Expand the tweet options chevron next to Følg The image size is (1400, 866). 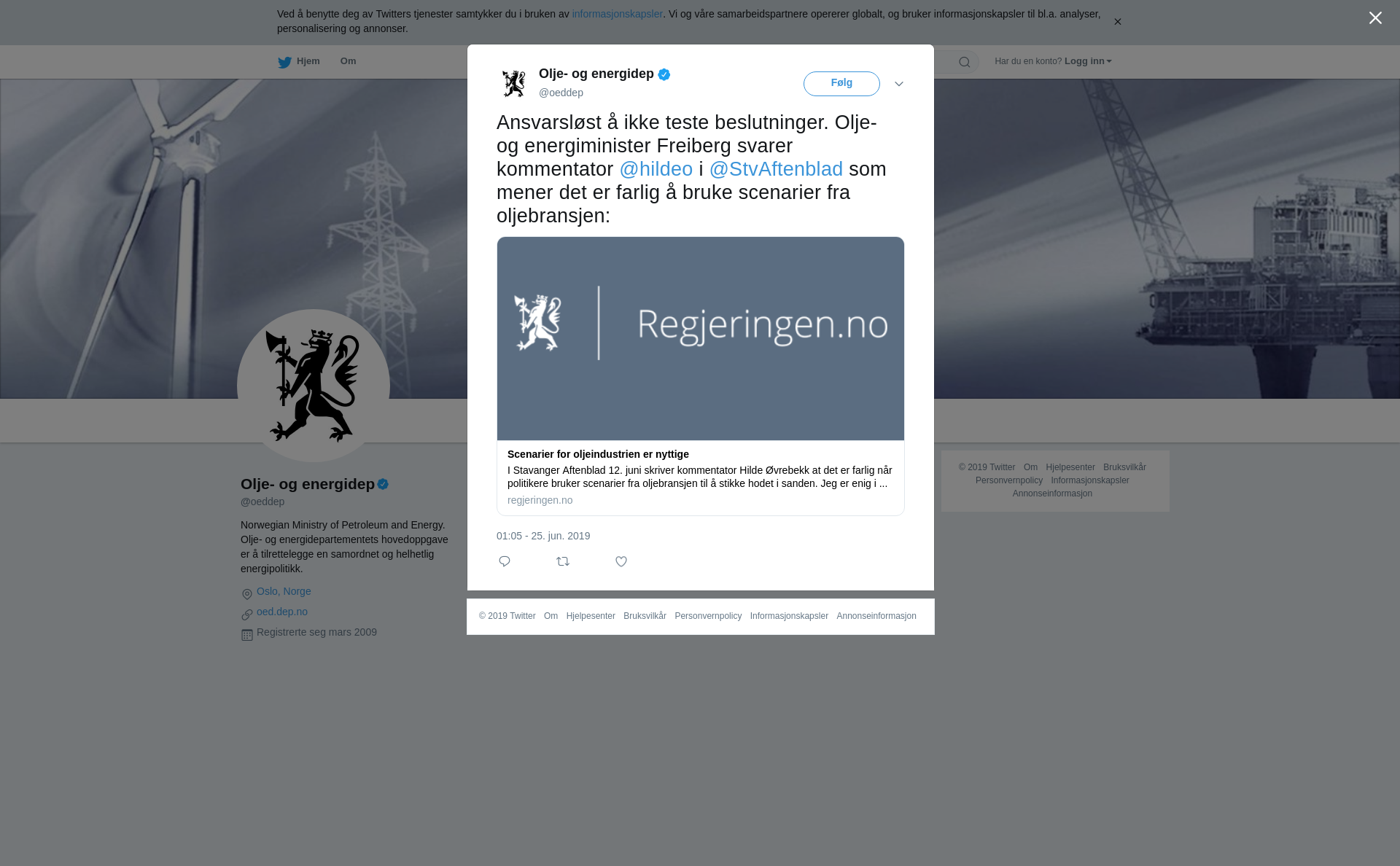899,84
